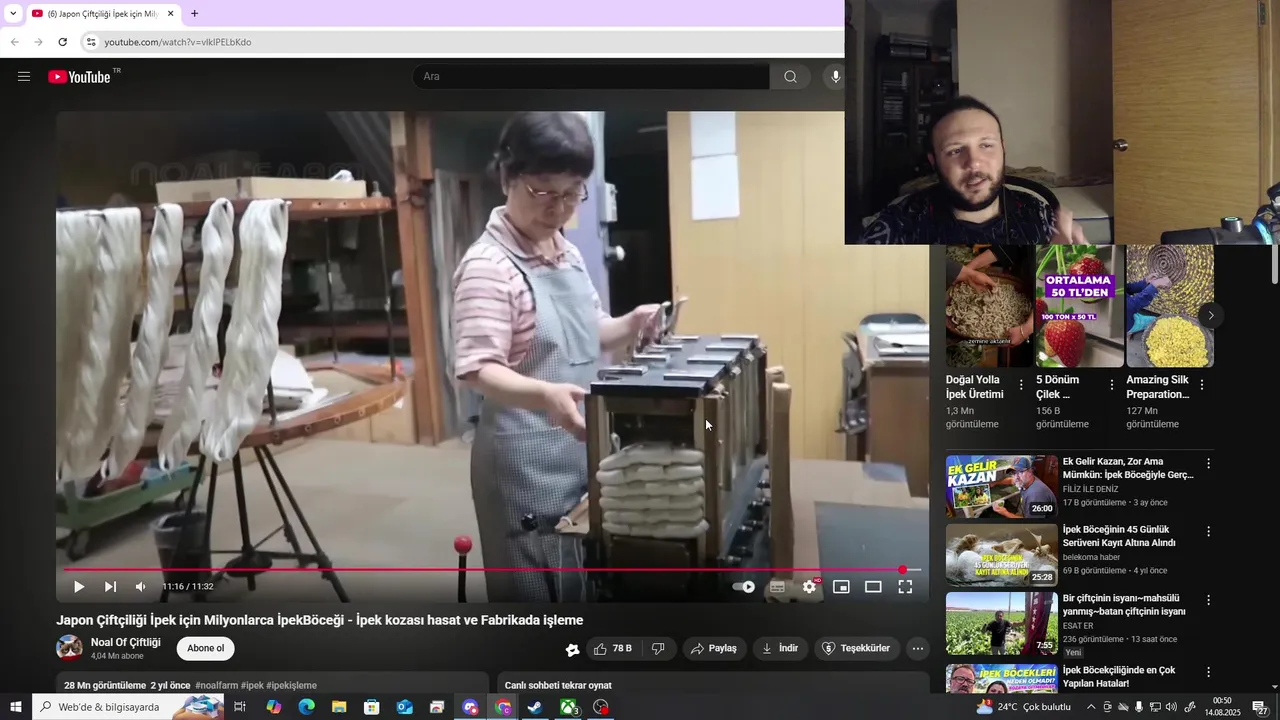Open Ek Gelir Kazan video thumbnail
The image size is (1280, 720).
(x=1002, y=486)
